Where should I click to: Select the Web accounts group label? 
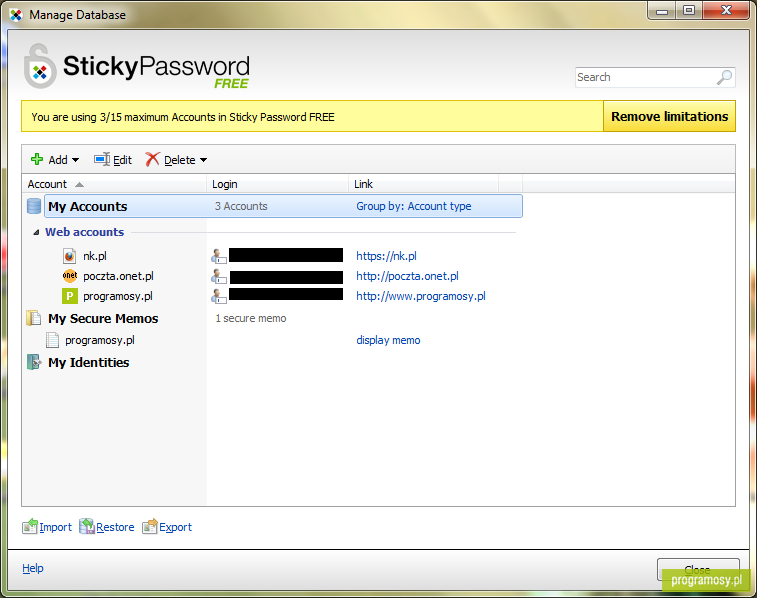(84, 232)
